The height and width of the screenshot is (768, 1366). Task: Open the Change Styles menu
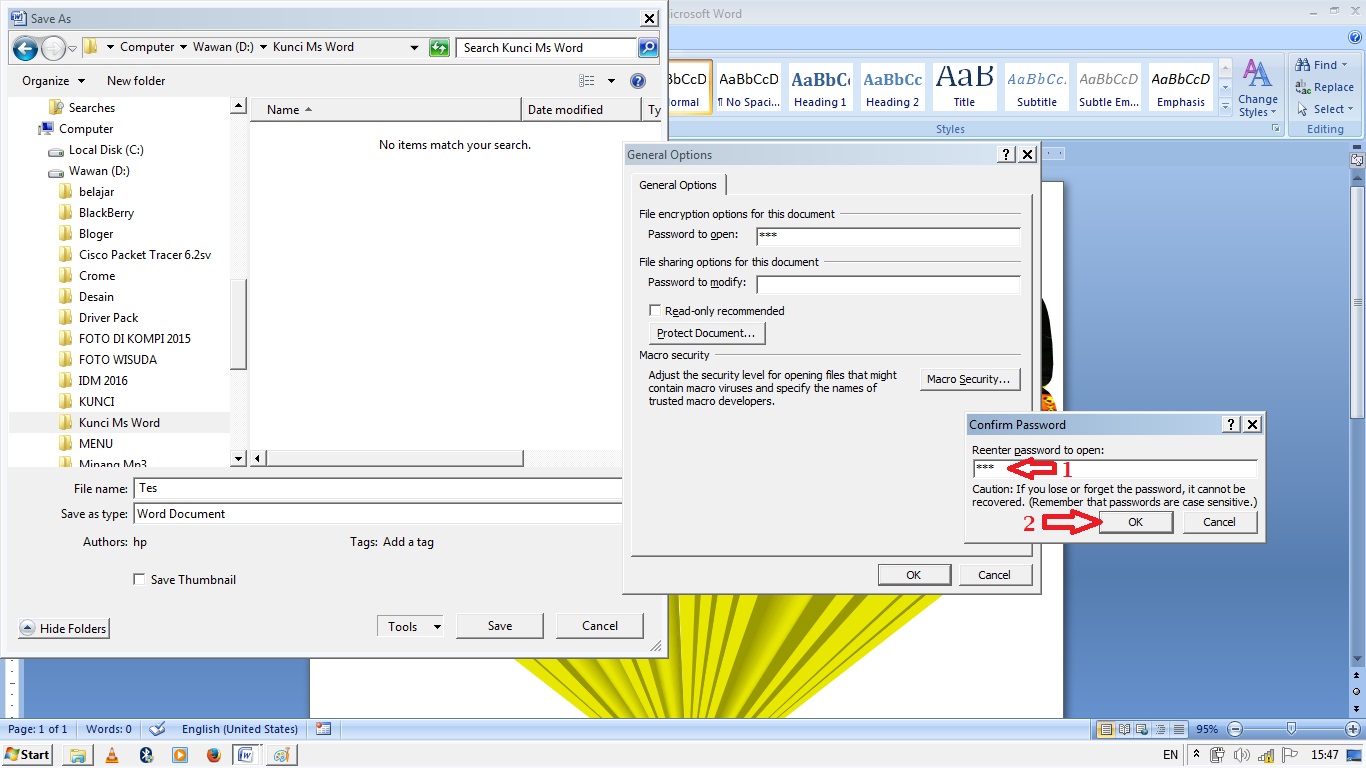1257,88
